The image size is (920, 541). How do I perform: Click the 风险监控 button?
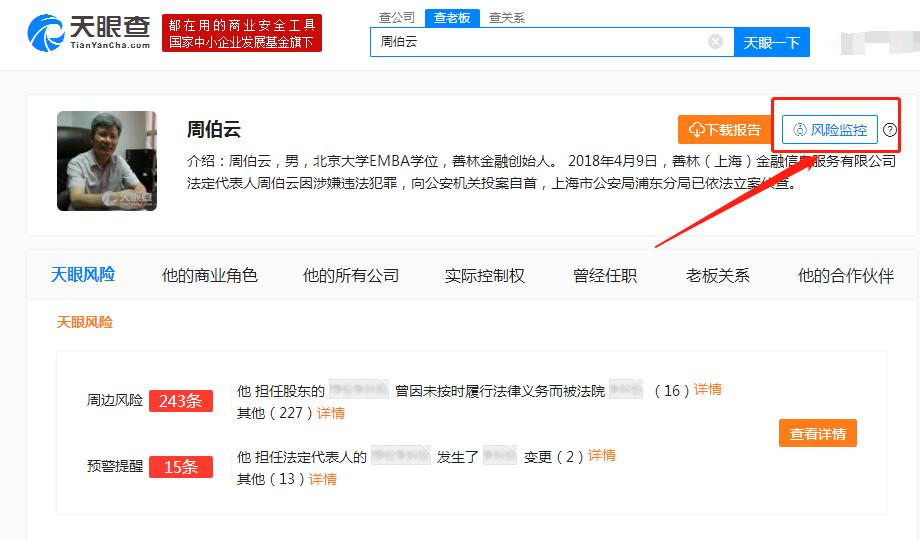tap(830, 130)
